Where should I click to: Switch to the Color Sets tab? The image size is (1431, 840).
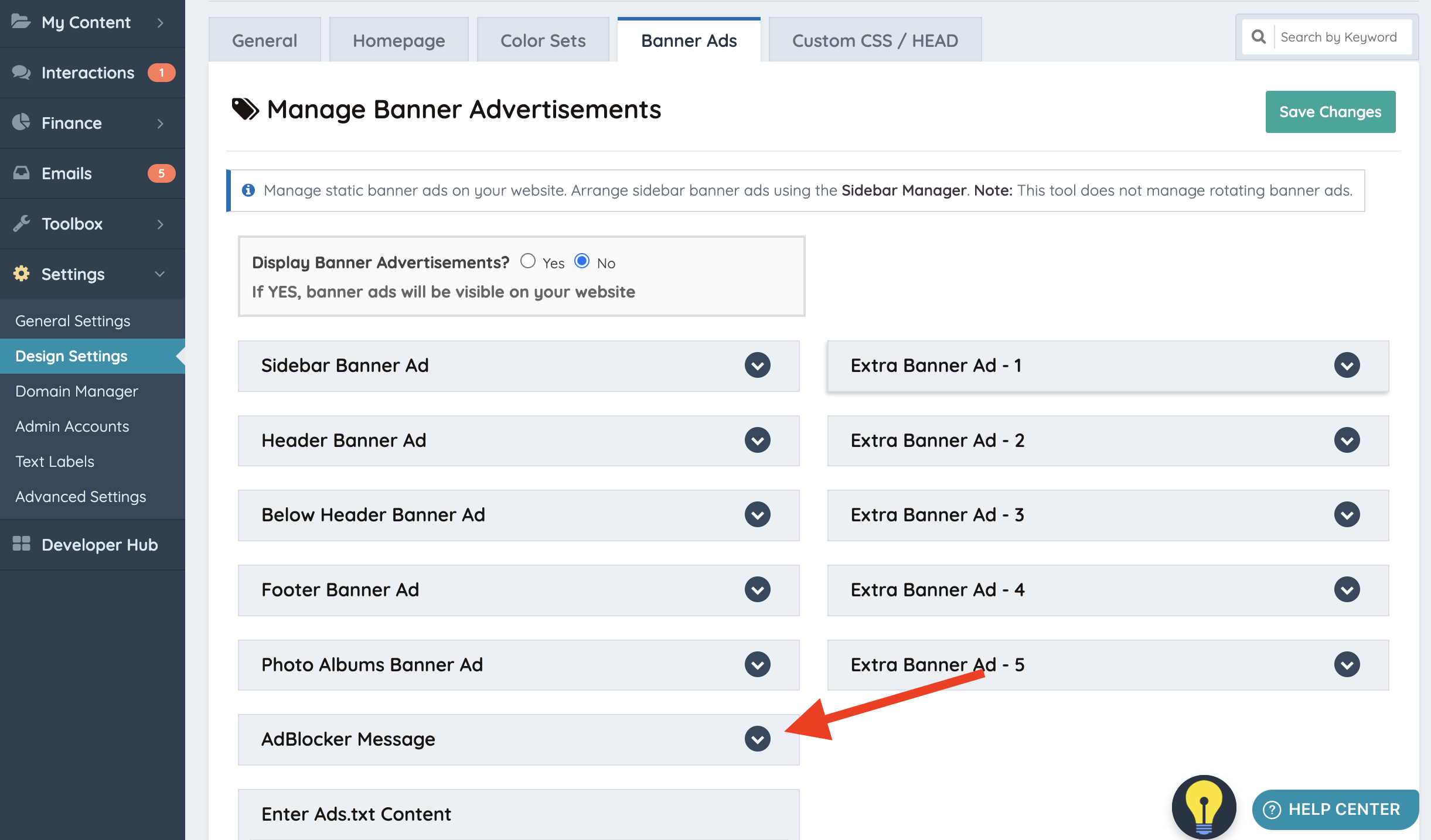543,40
